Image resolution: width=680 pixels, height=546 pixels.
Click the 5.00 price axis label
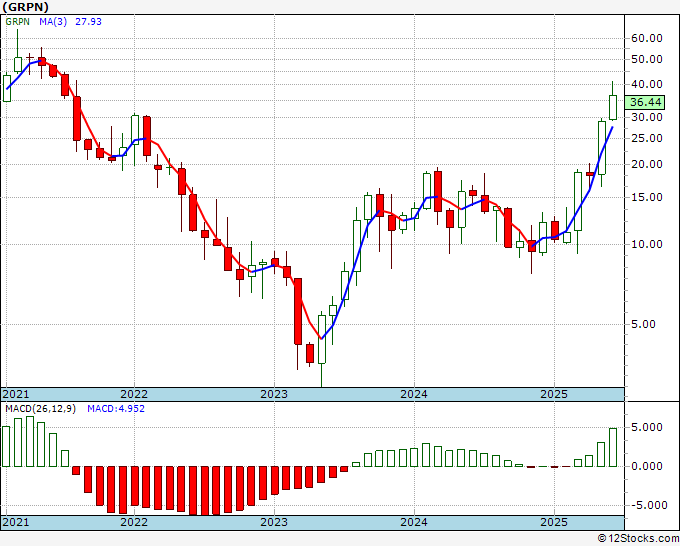click(x=643, y=324)
